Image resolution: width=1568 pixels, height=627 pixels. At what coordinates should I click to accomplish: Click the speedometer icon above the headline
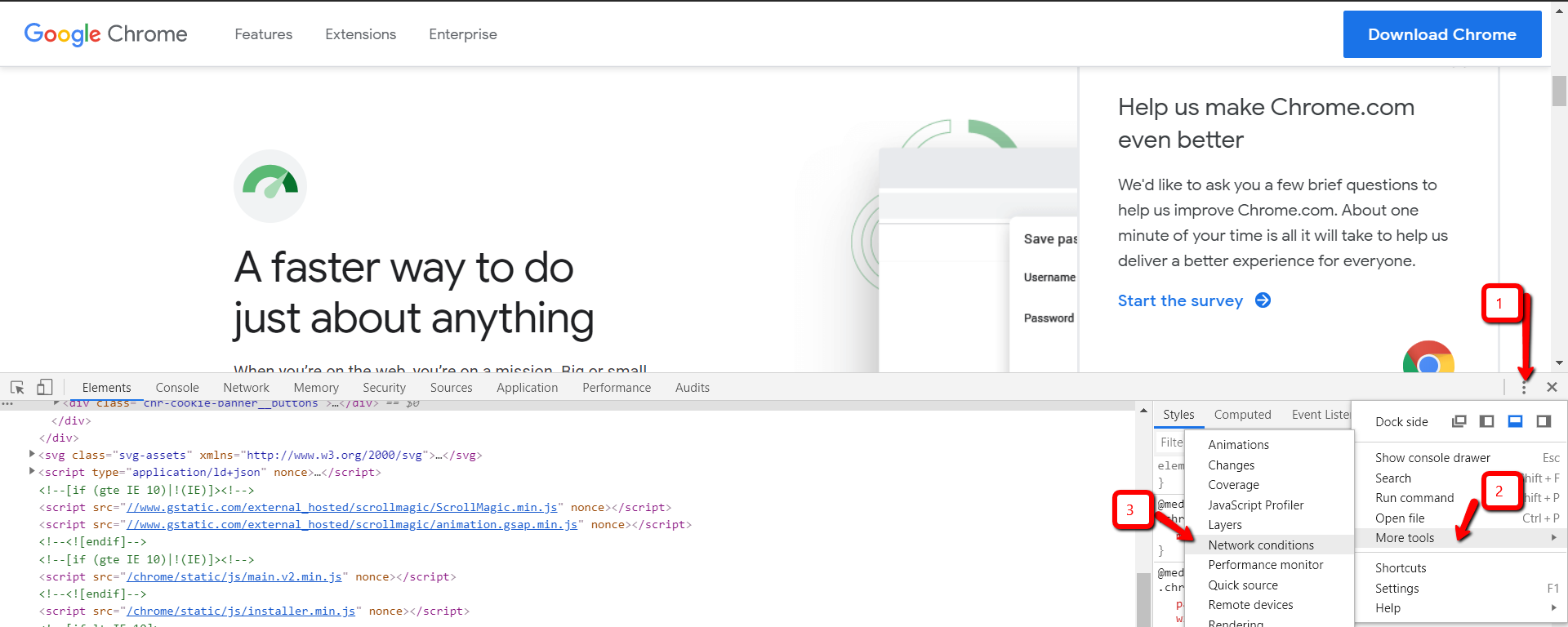[x=270, y=185]
